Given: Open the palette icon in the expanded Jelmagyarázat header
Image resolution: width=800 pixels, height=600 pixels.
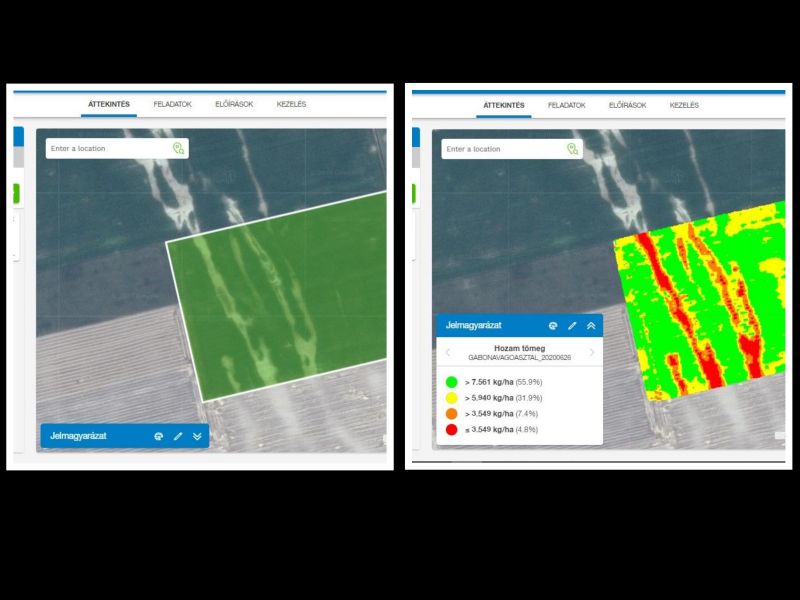Looking at the screenshot, I should coord(553,326).
